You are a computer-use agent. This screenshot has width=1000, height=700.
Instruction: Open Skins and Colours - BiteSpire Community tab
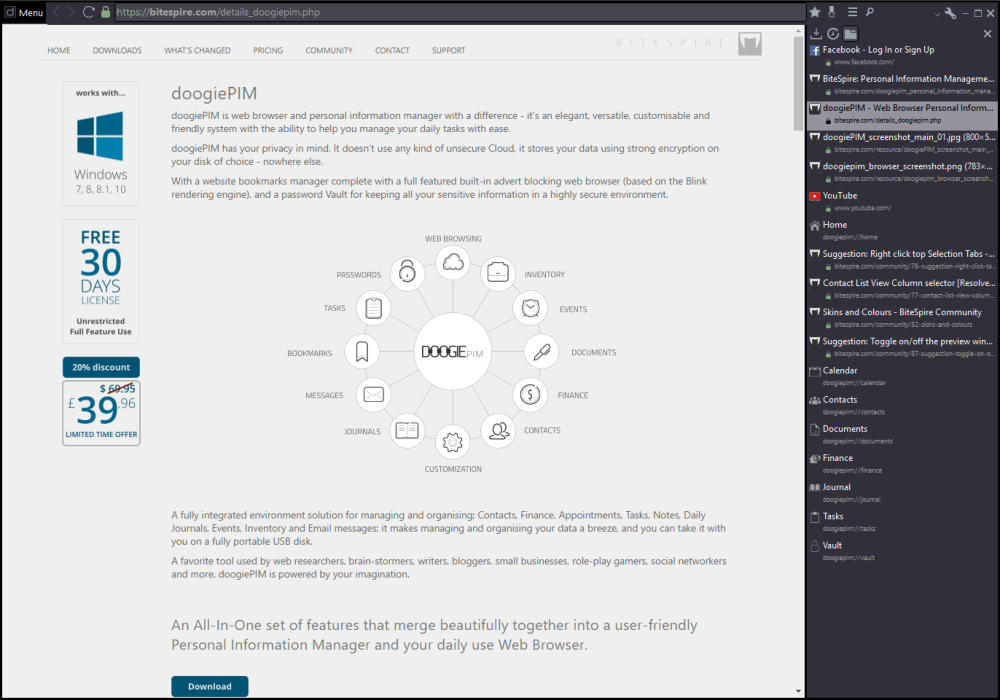click(902, 318)
